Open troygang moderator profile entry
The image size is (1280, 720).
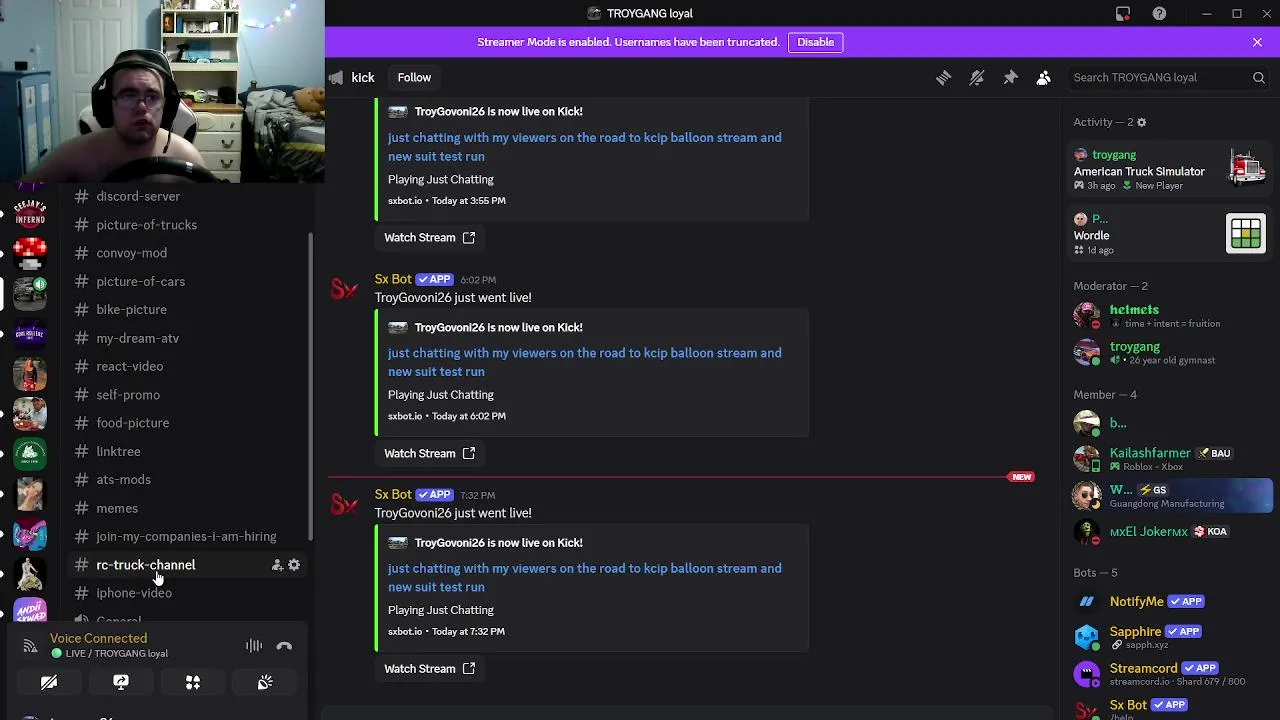(x=1170, y=353)
